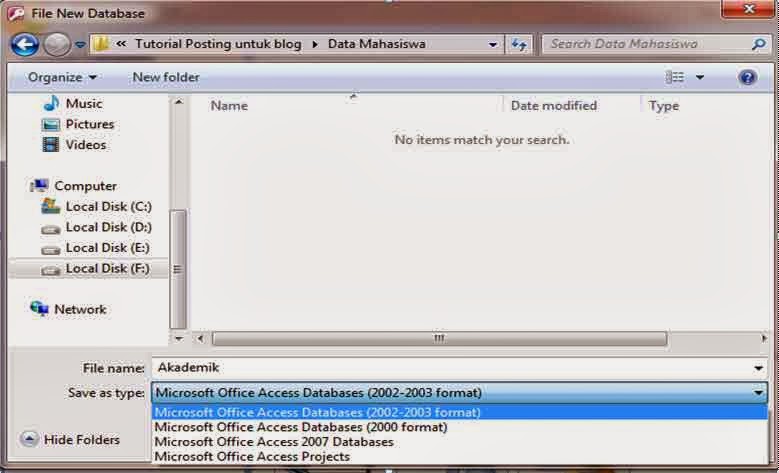Sort by the Name column header
Screen dimensions: 779x473
tap(229, 105)
